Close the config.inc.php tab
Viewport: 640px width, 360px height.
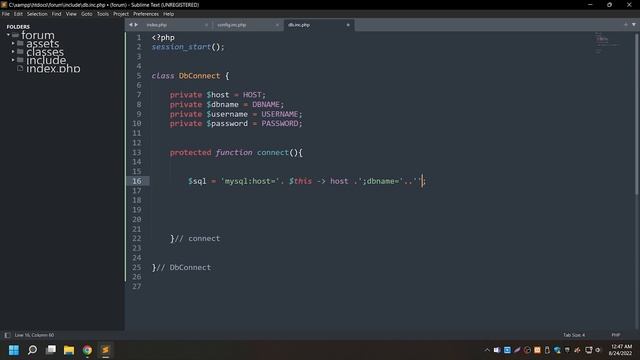(x=277, y=25)
